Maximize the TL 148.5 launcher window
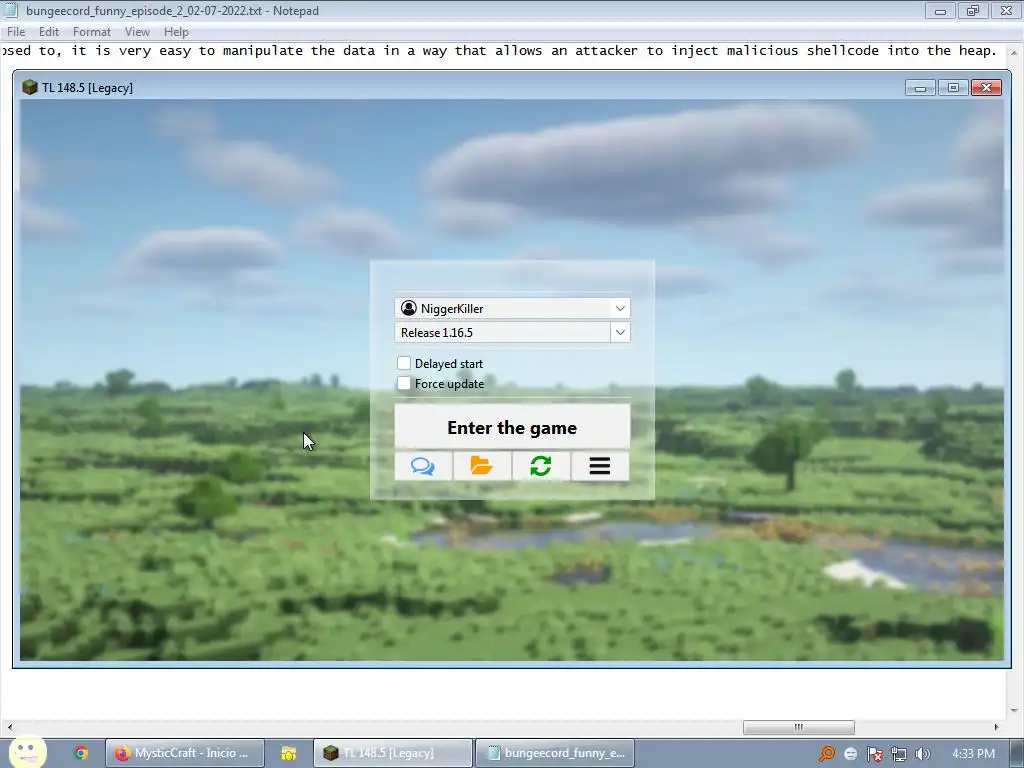Viewport: 1024px width, 768px height. [953, 88]
